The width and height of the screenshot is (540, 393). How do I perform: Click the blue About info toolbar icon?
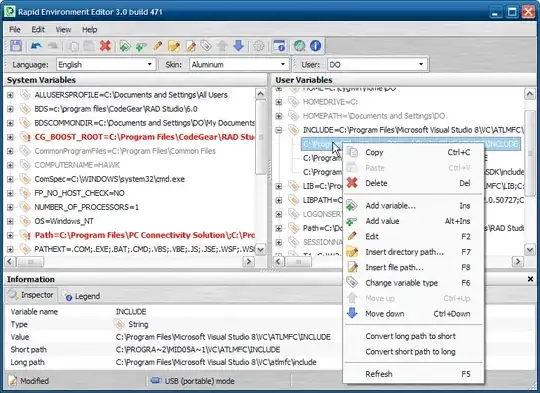pyautogui.click(x=315, y=46)
